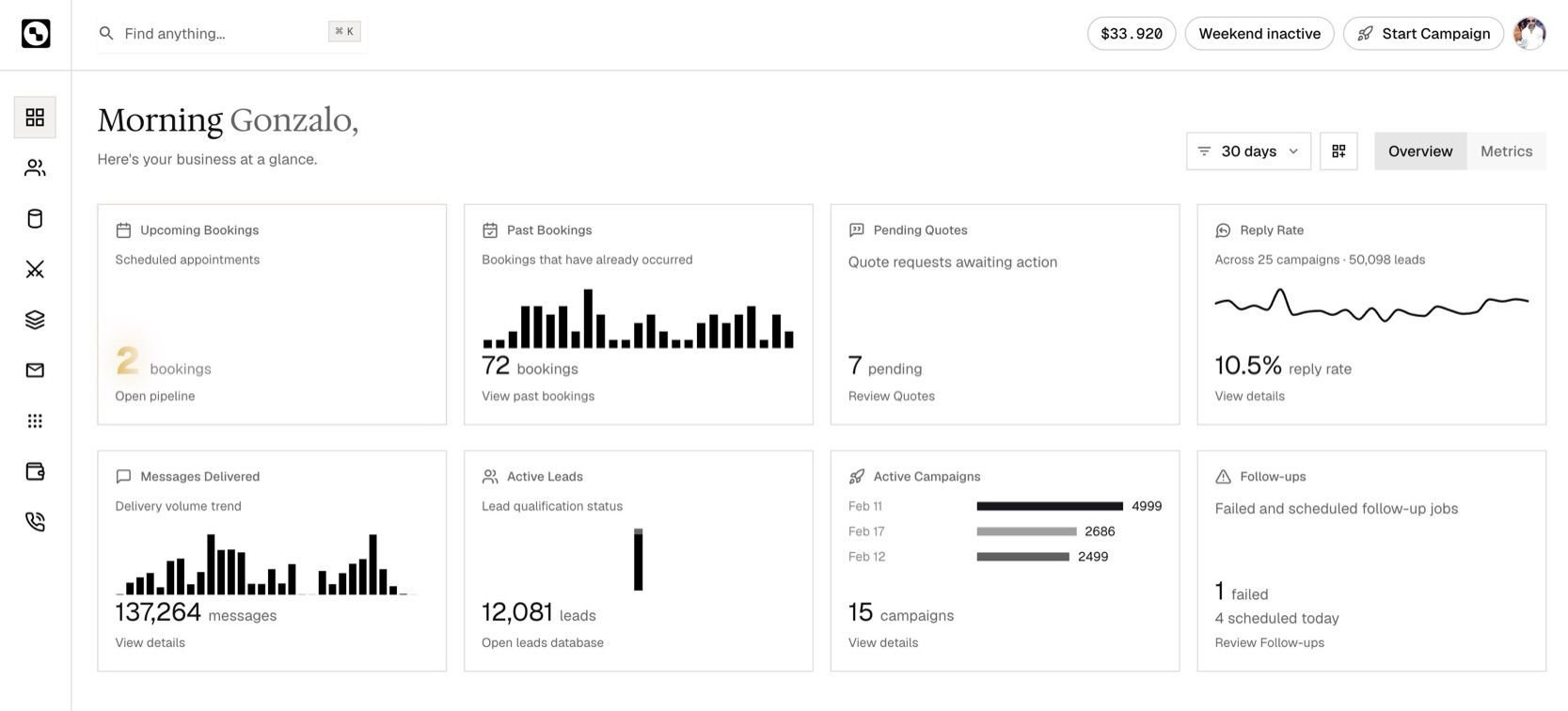Click the Follow-ups warning triangle icon
This screenshot has height=711, width=1568.
click(x=1223, y=477)
